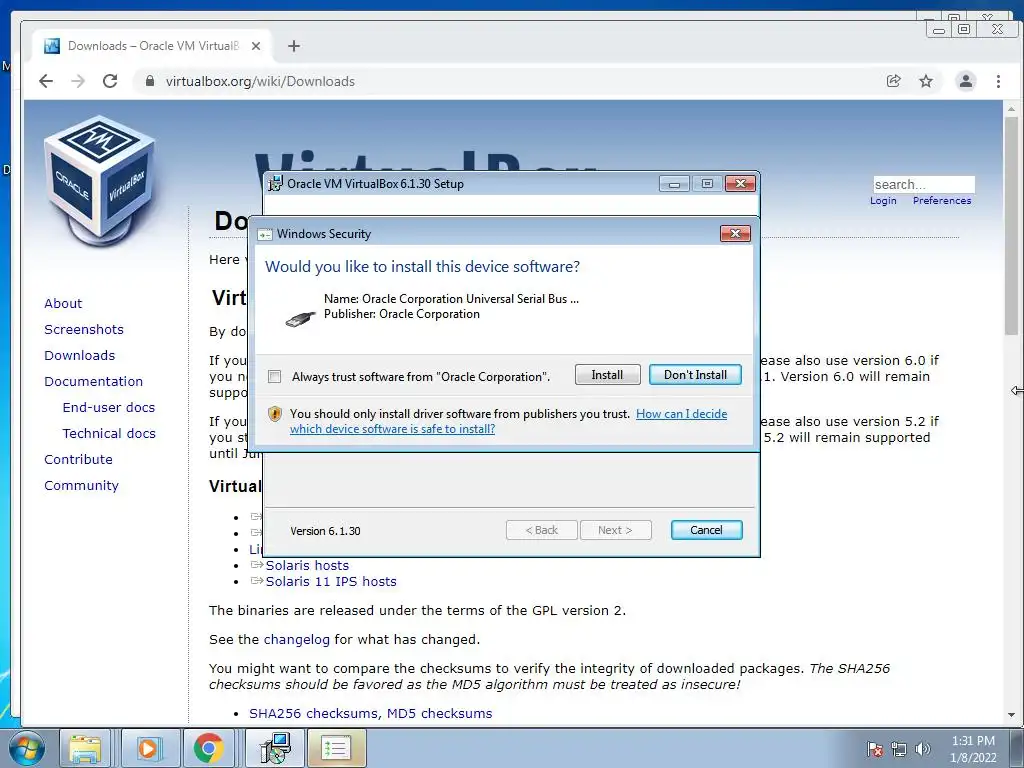This screenshot has height=768, width=1024.
Task: Open the Chrome profile avatar menu
Action: [965, 81]
